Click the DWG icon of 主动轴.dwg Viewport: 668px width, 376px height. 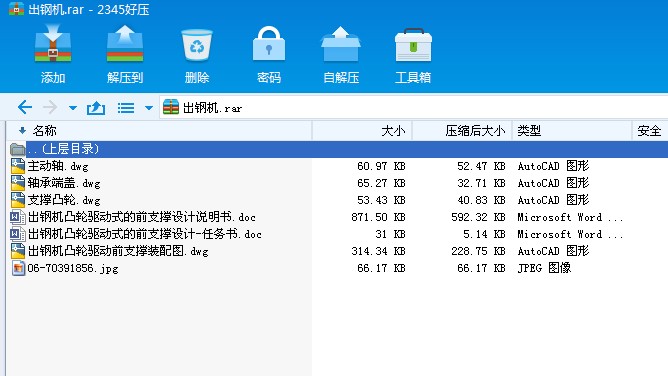point(17,166)
